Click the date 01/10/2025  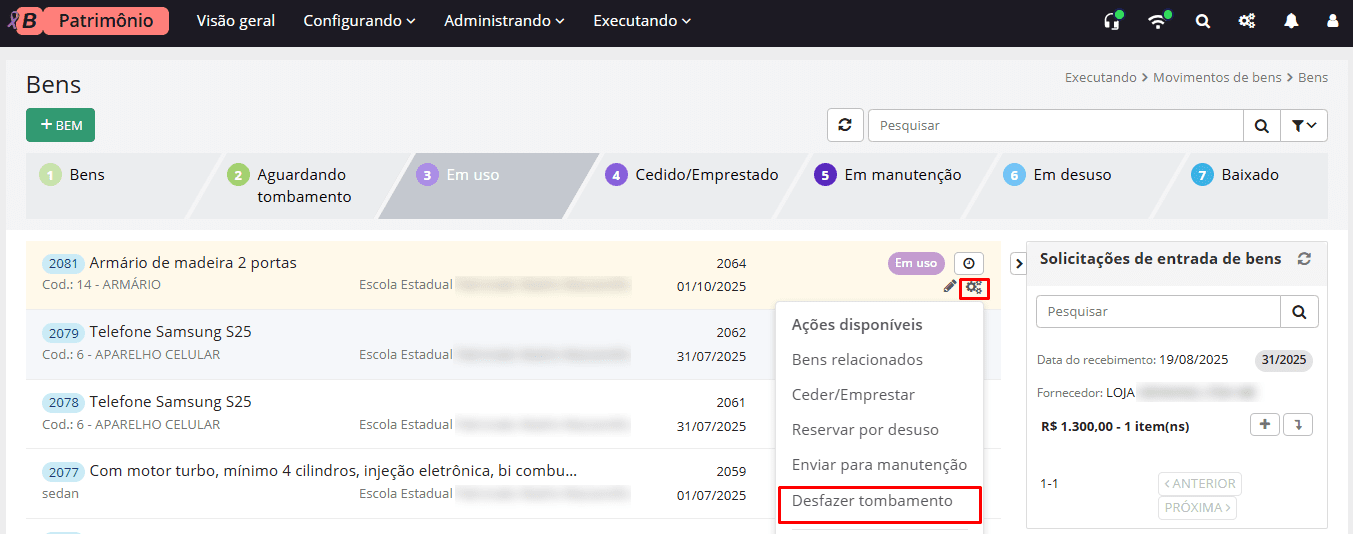pyautogui.click(x=711, y=287)
